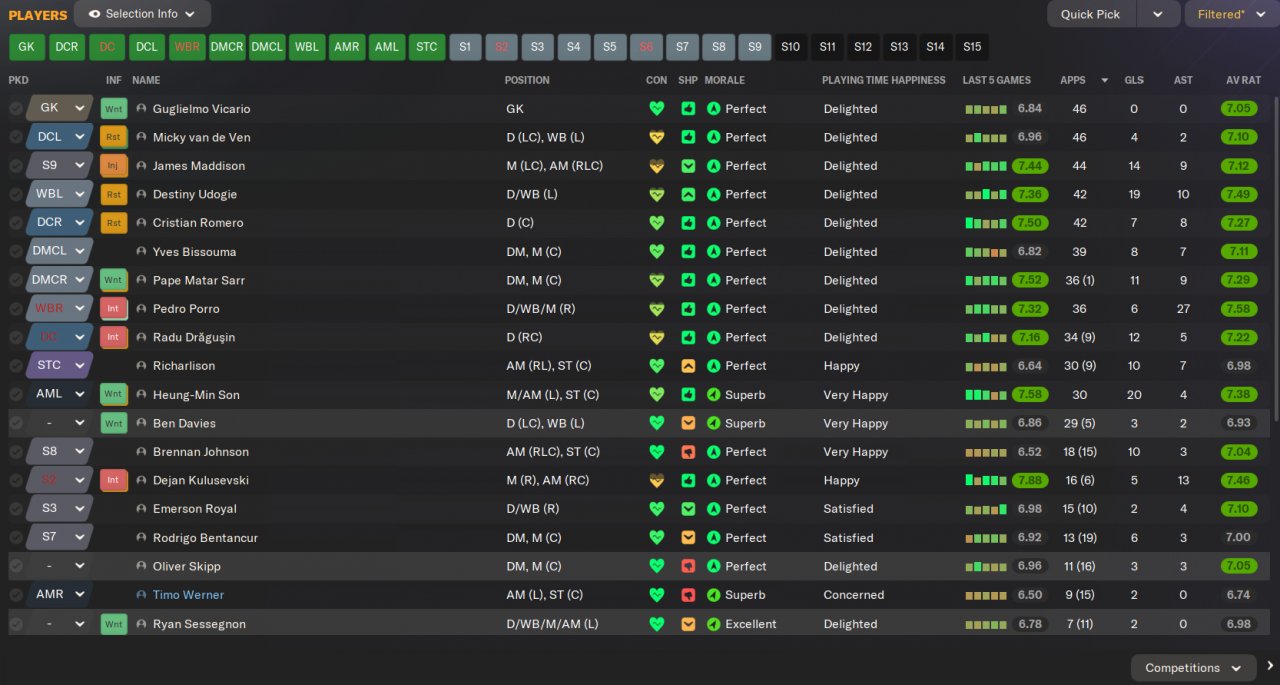Open Timo Werner's player profile link
The height and width of the screenshot is (685, 1280).
point(188,595)
